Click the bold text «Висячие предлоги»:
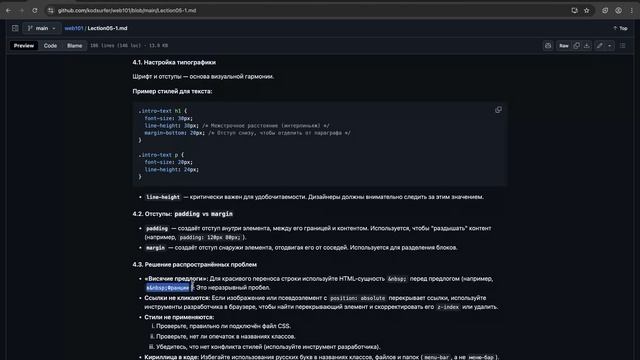This screenshot has height=360, width=640. [x=176, y=279]
